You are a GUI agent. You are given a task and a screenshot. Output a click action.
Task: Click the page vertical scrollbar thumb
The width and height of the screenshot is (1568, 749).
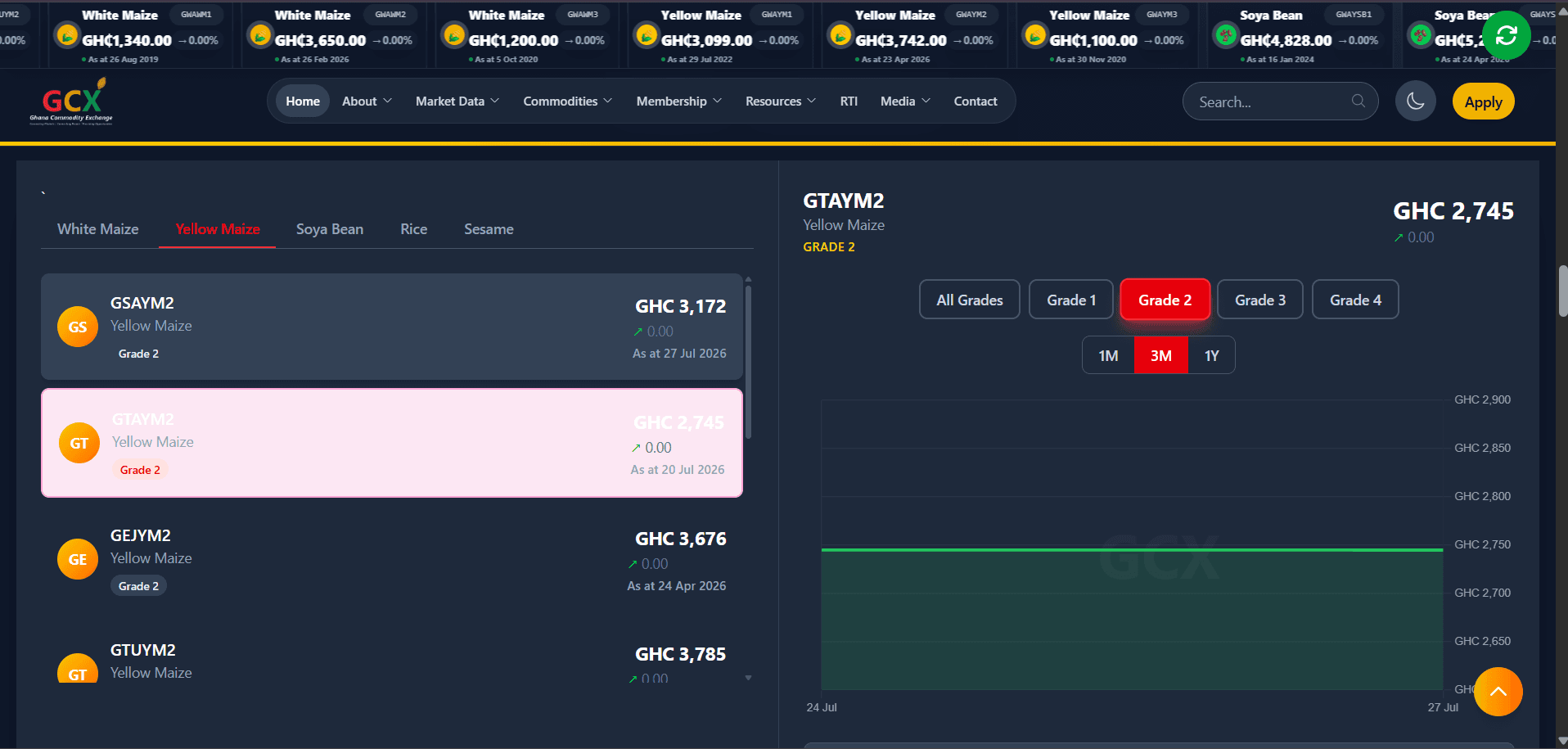[x=1563, y=291]
